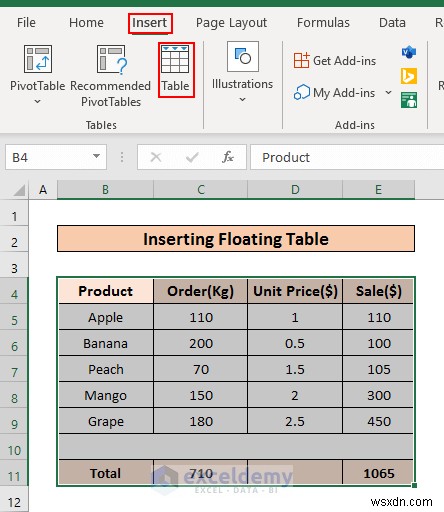Select the Order(Kg) header cell
This screenshot has height=512, width=444.
(201, 291)
